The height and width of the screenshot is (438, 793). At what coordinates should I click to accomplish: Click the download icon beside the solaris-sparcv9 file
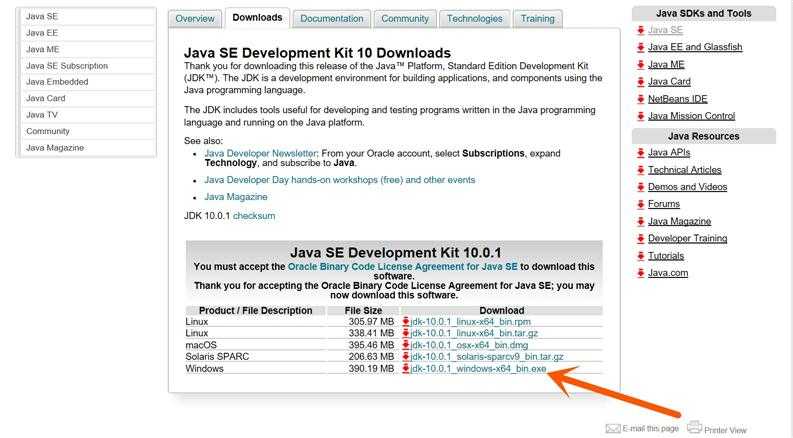tap(406, 357)
